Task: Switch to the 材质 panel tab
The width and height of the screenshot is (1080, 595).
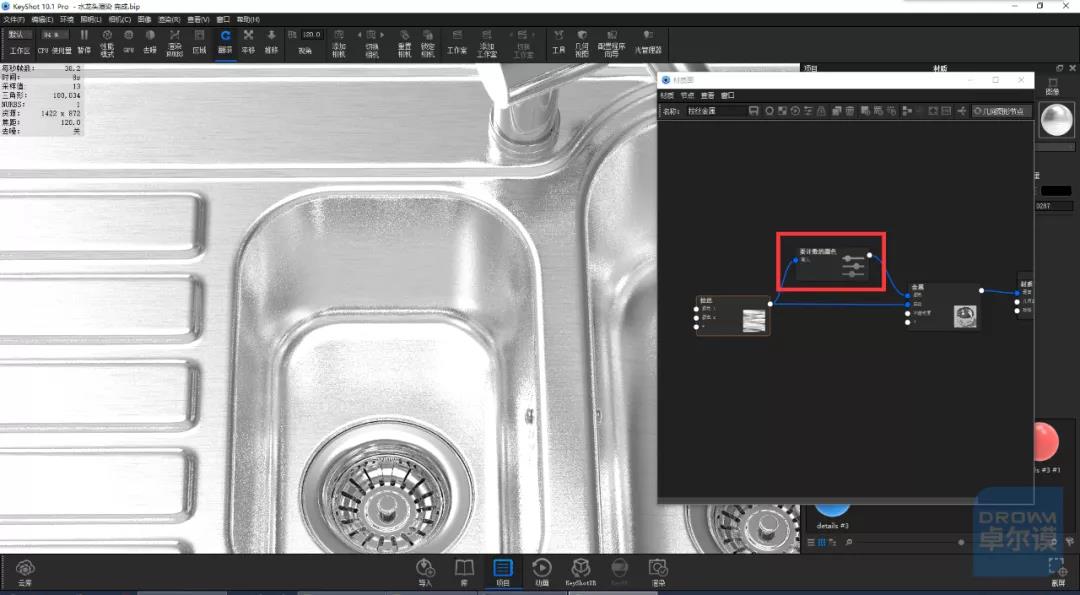Action: click(940, 68)
